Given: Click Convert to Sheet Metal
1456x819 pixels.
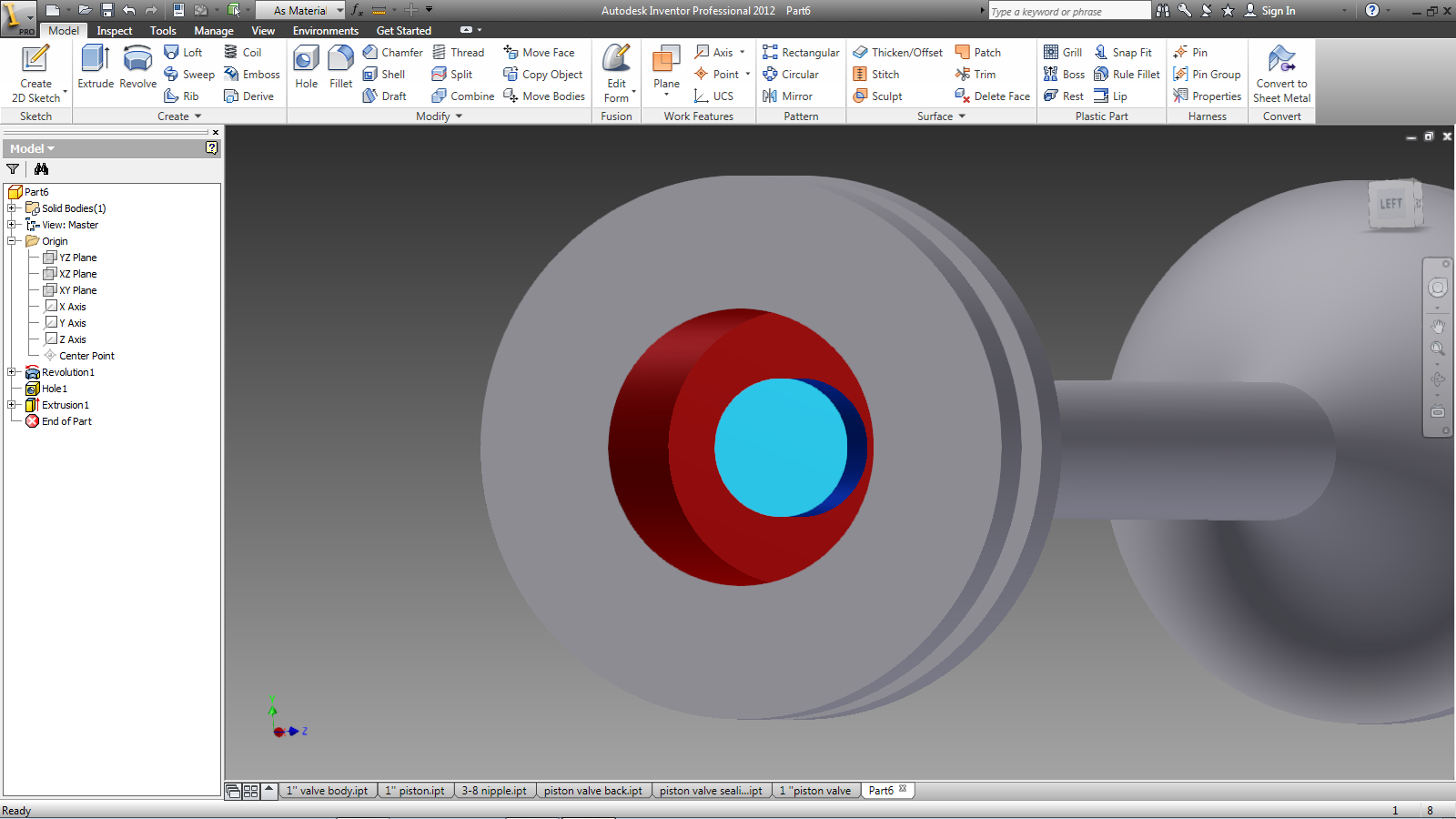Looking at the screenshot, I should tap(1281, 73).
